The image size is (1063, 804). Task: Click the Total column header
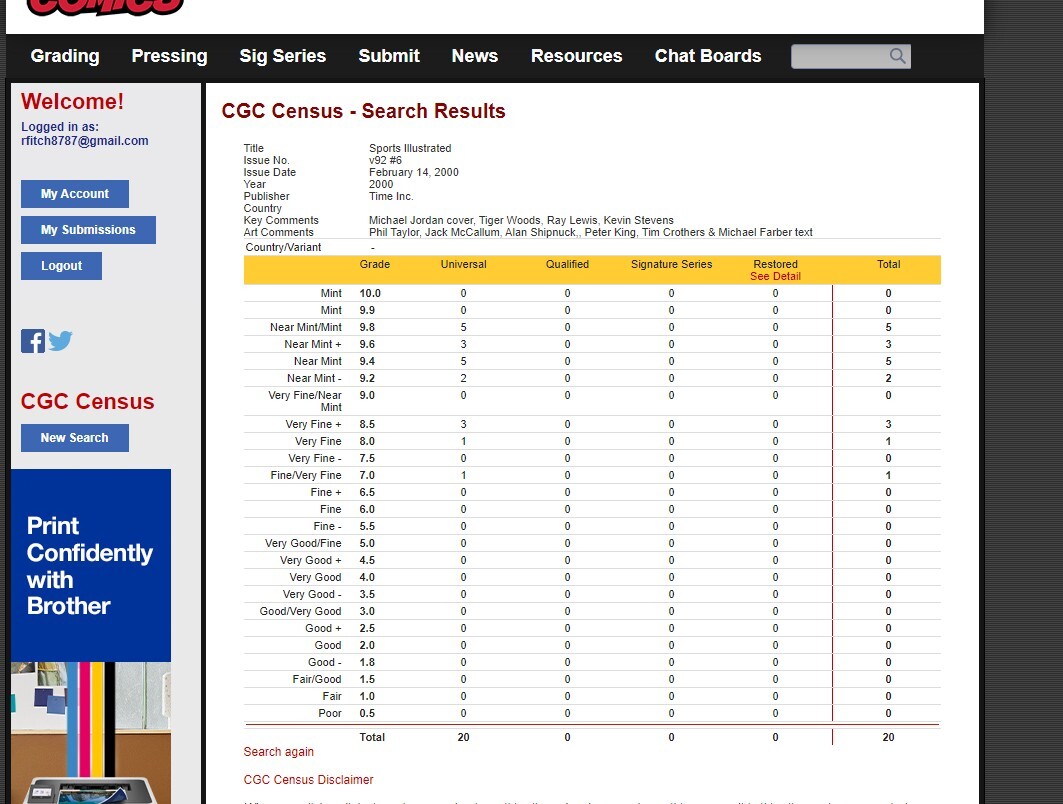[889, 264]
